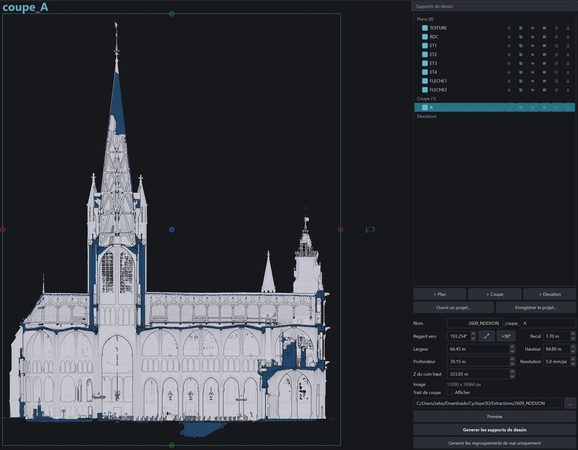Image resolution: width=578 pixels, height=450 pixels.
Task: Click the Profondeur value stepper arrows
Action: 512,362
